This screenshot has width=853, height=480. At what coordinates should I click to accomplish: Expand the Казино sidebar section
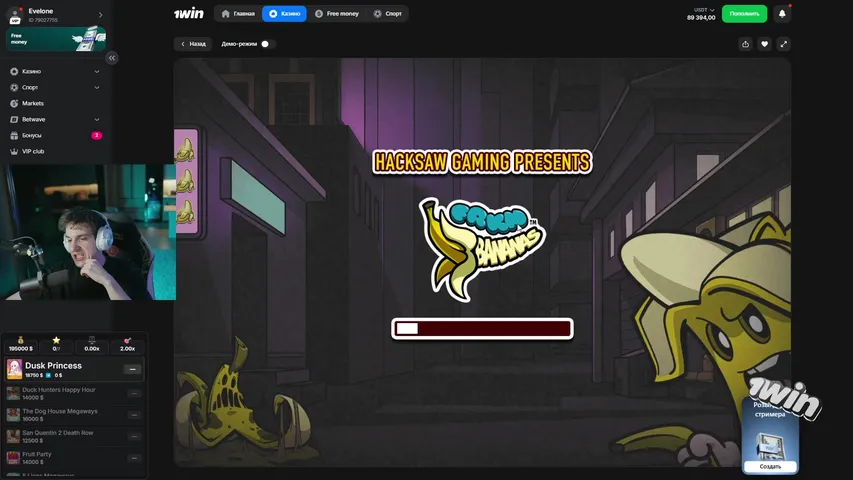(97, 71)
